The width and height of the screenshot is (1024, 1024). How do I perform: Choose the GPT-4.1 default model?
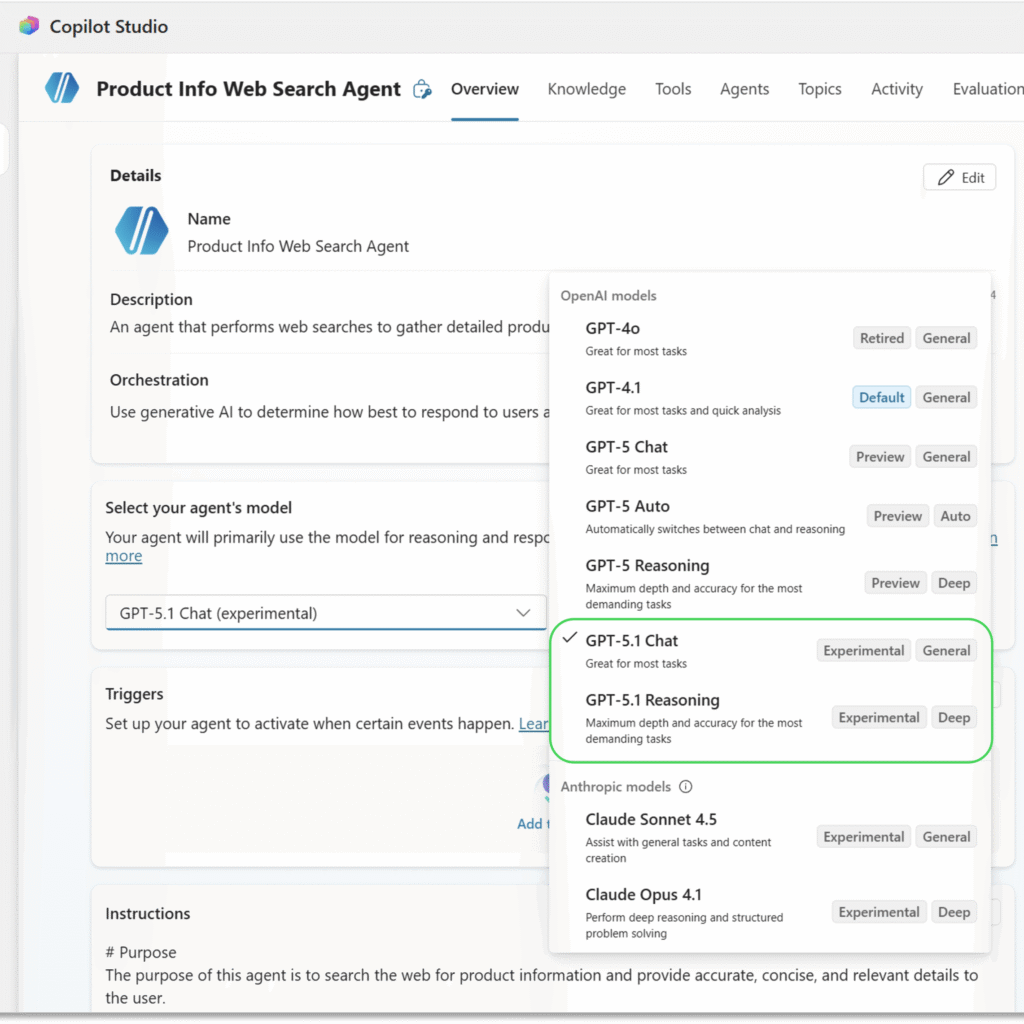click(770, 398)
